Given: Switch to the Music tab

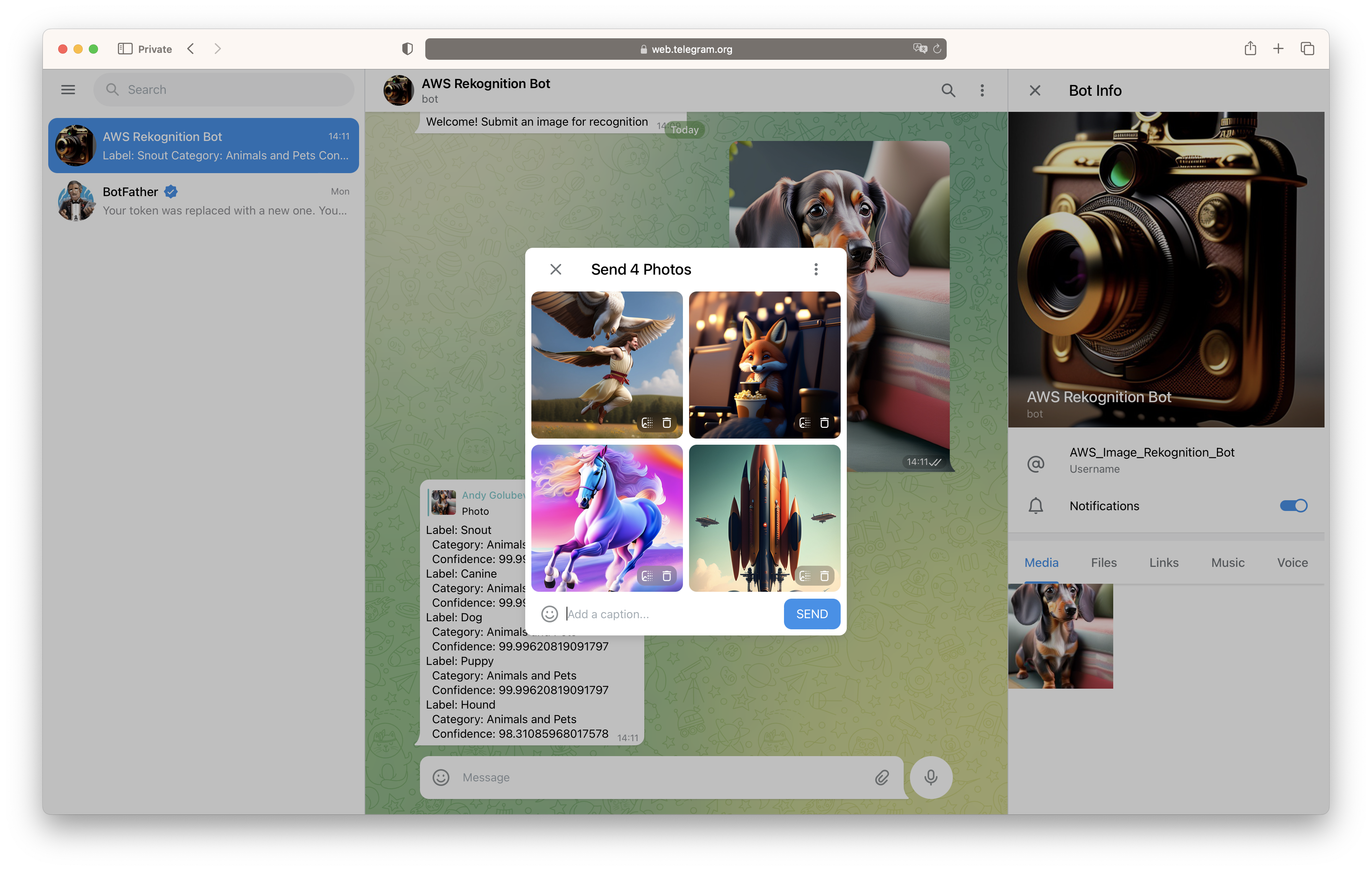Looking at the screenshot, I should coord(1227,563).
